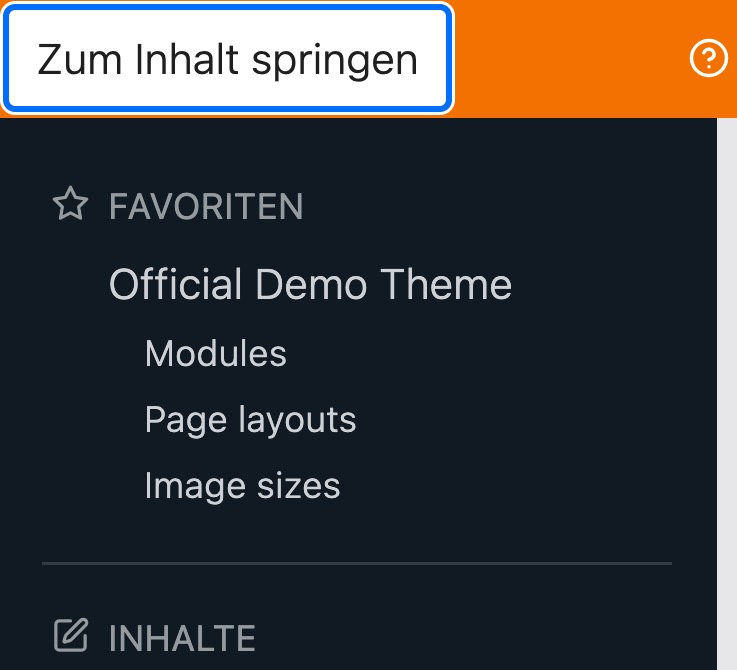The height and width of the screenshot is (670, 737).
Task: Go to Page layouts
Action: tap(250, 420)
